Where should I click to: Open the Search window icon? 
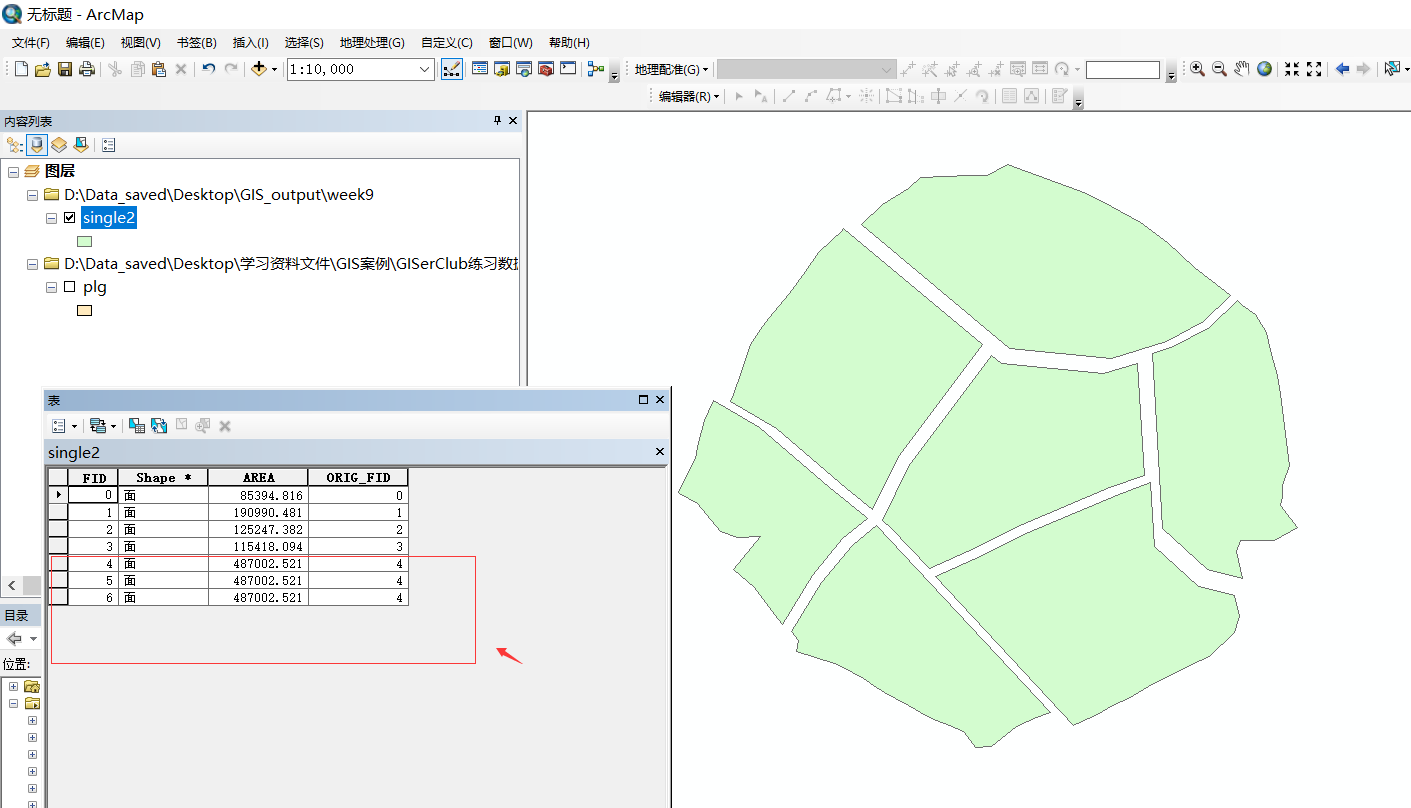coord(524,69)
